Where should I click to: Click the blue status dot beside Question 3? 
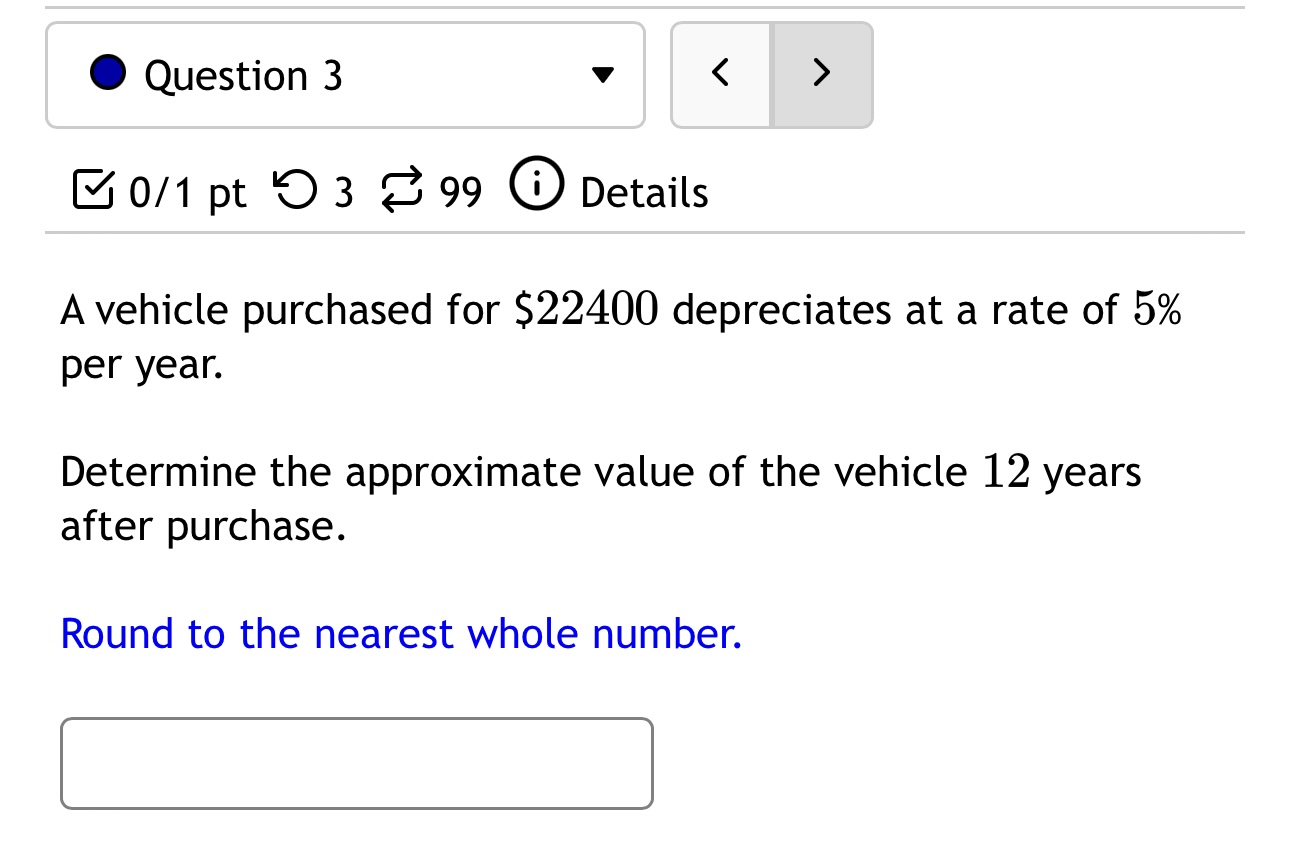108,74
